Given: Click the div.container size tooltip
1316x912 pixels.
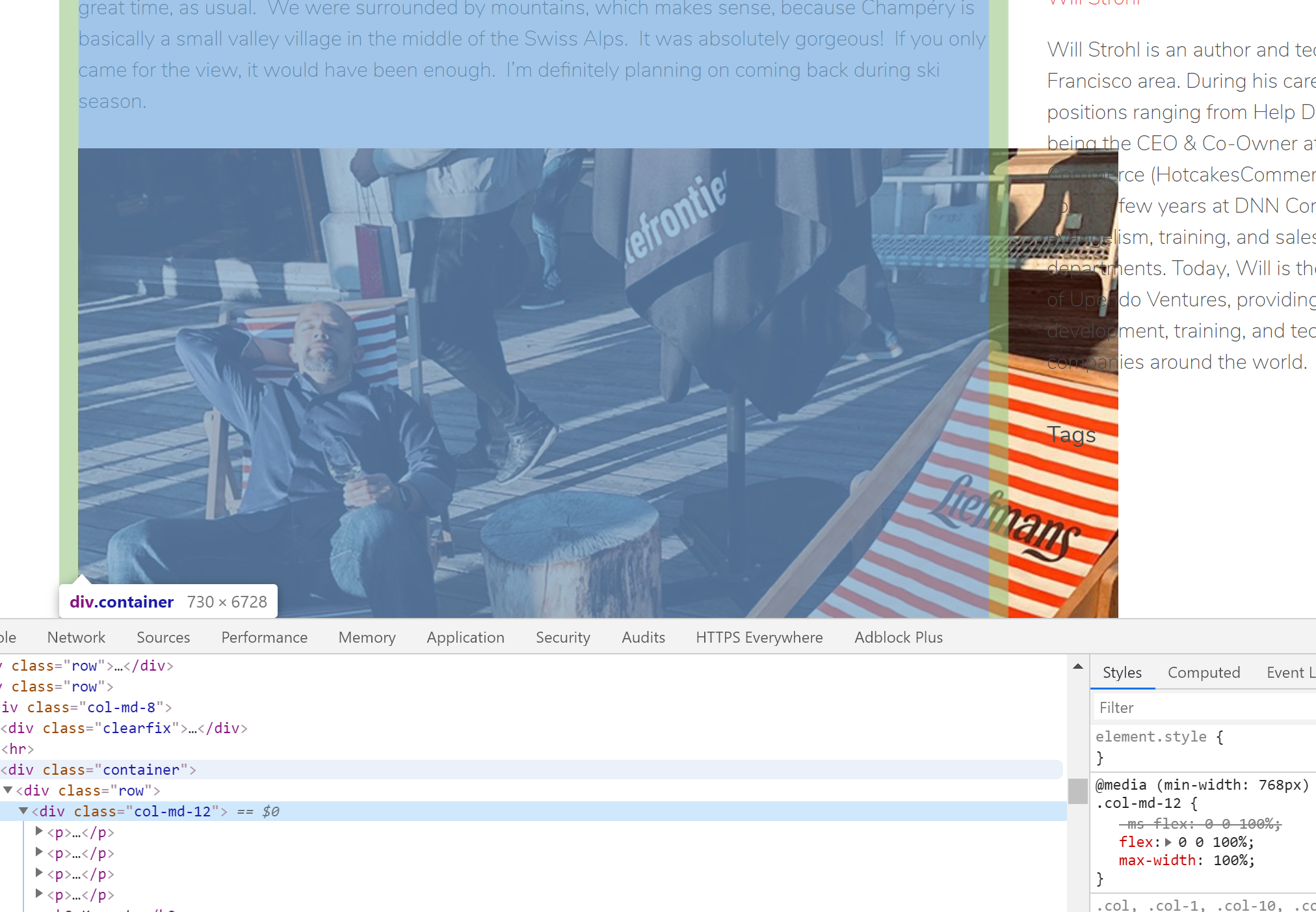Looking at the screenshot, I should pyautogui.click(x=168, y=602).
